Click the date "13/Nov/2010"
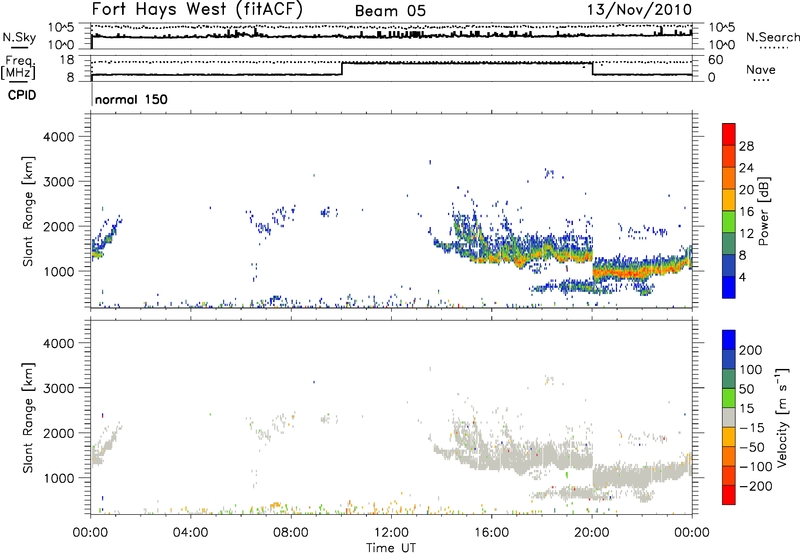Image resolution: width=800 pixels, height=554 pixels. (639, 10)
